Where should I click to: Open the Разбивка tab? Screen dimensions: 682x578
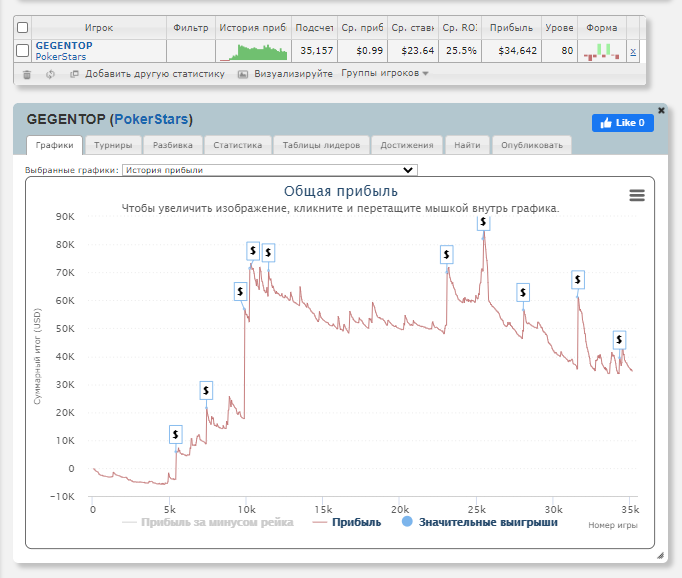(x=173, y=145)
